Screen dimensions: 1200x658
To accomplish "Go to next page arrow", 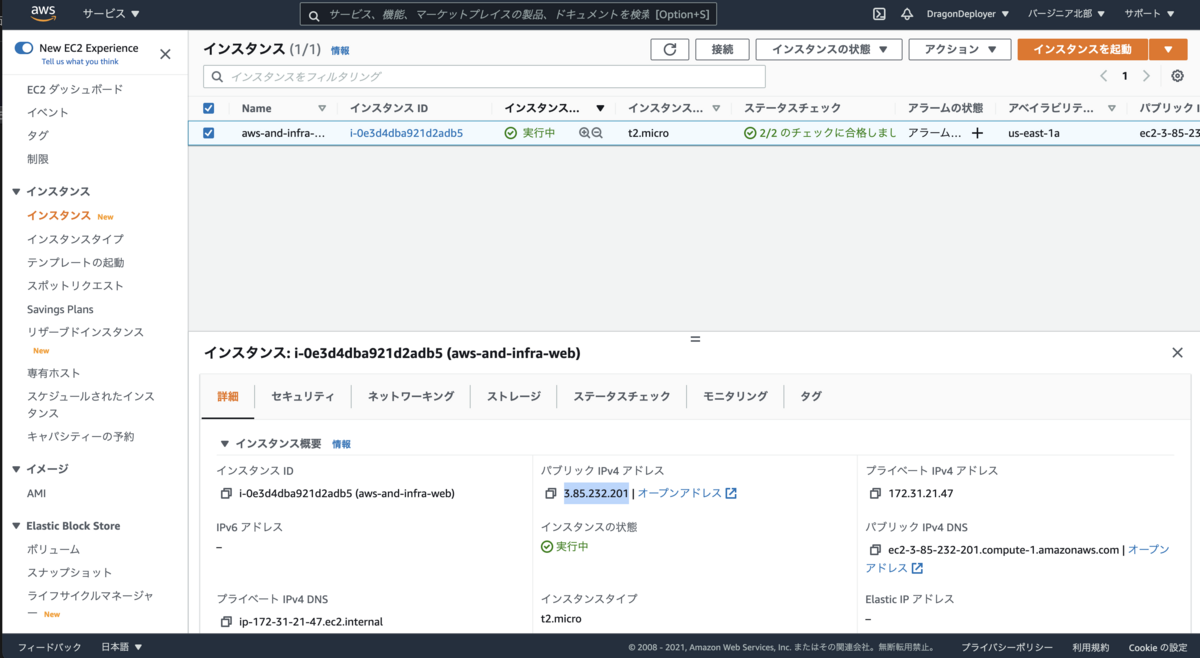I will tap(1146, 76).
